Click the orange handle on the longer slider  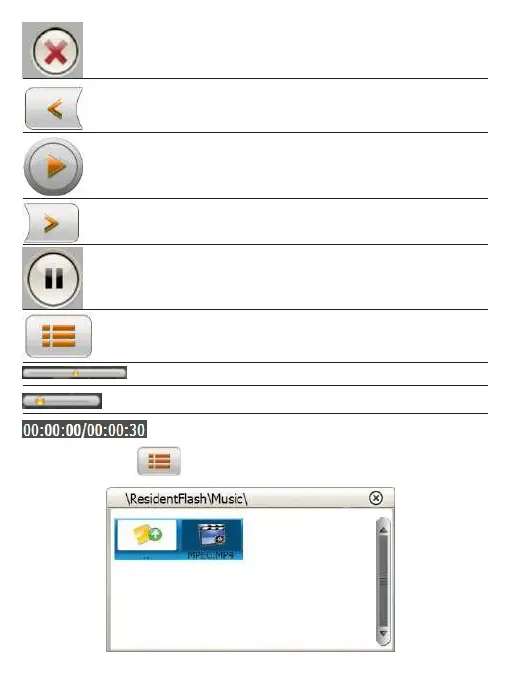(x=76, y=373)
